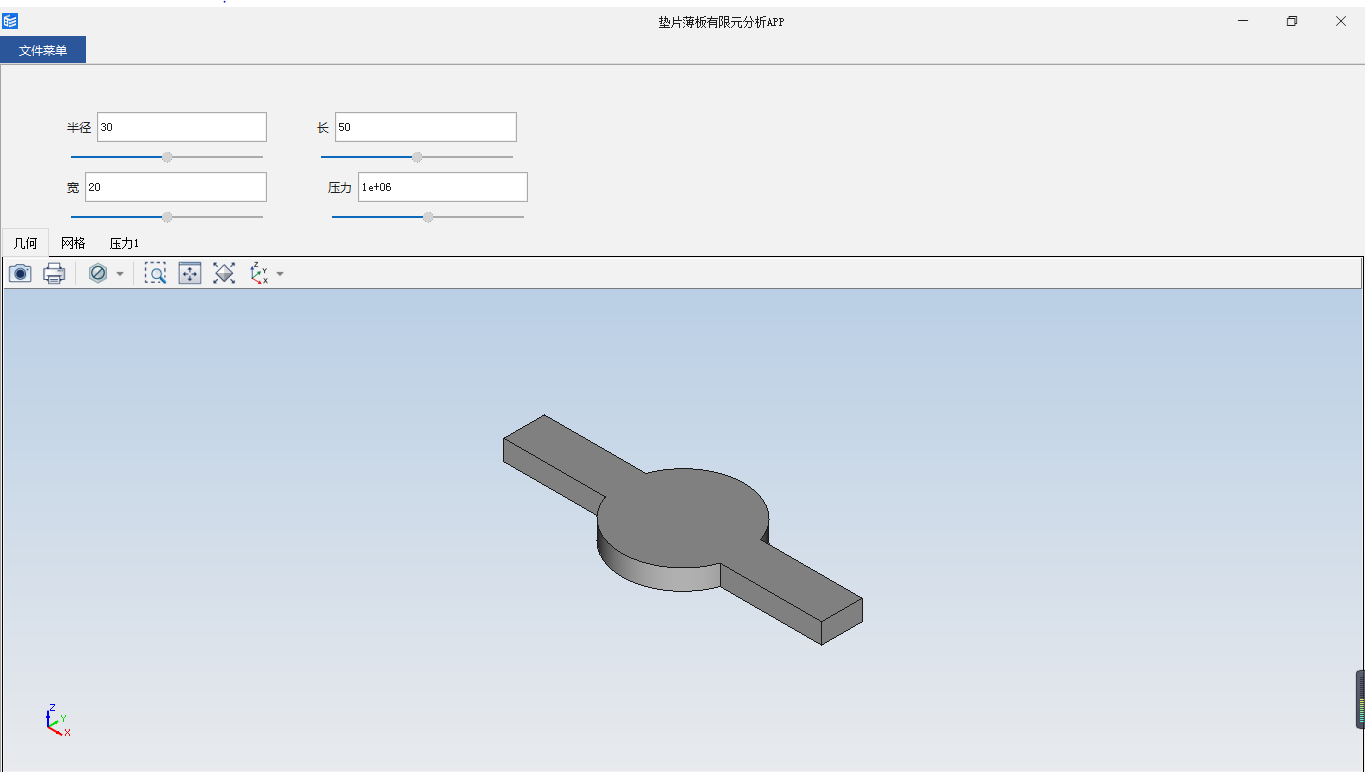Screen dimensions: 1365x772
Task: Activate the zoom box magnifier tool
Action: point(155,273)
